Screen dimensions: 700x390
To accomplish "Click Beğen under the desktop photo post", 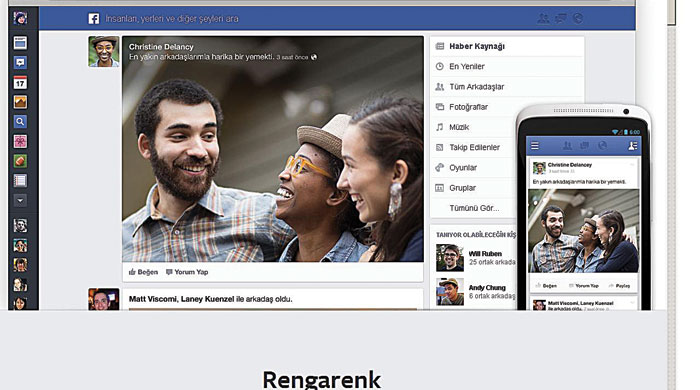I will coord(143,272).
